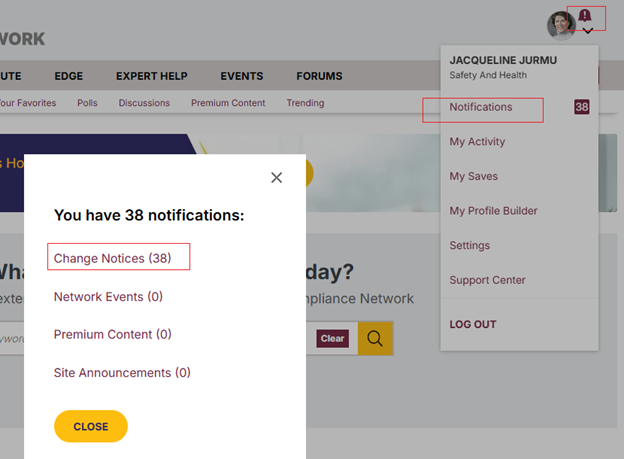Open Network Events (0) link
The height and width of the screenshot is (459, 624).
[108, 296]
